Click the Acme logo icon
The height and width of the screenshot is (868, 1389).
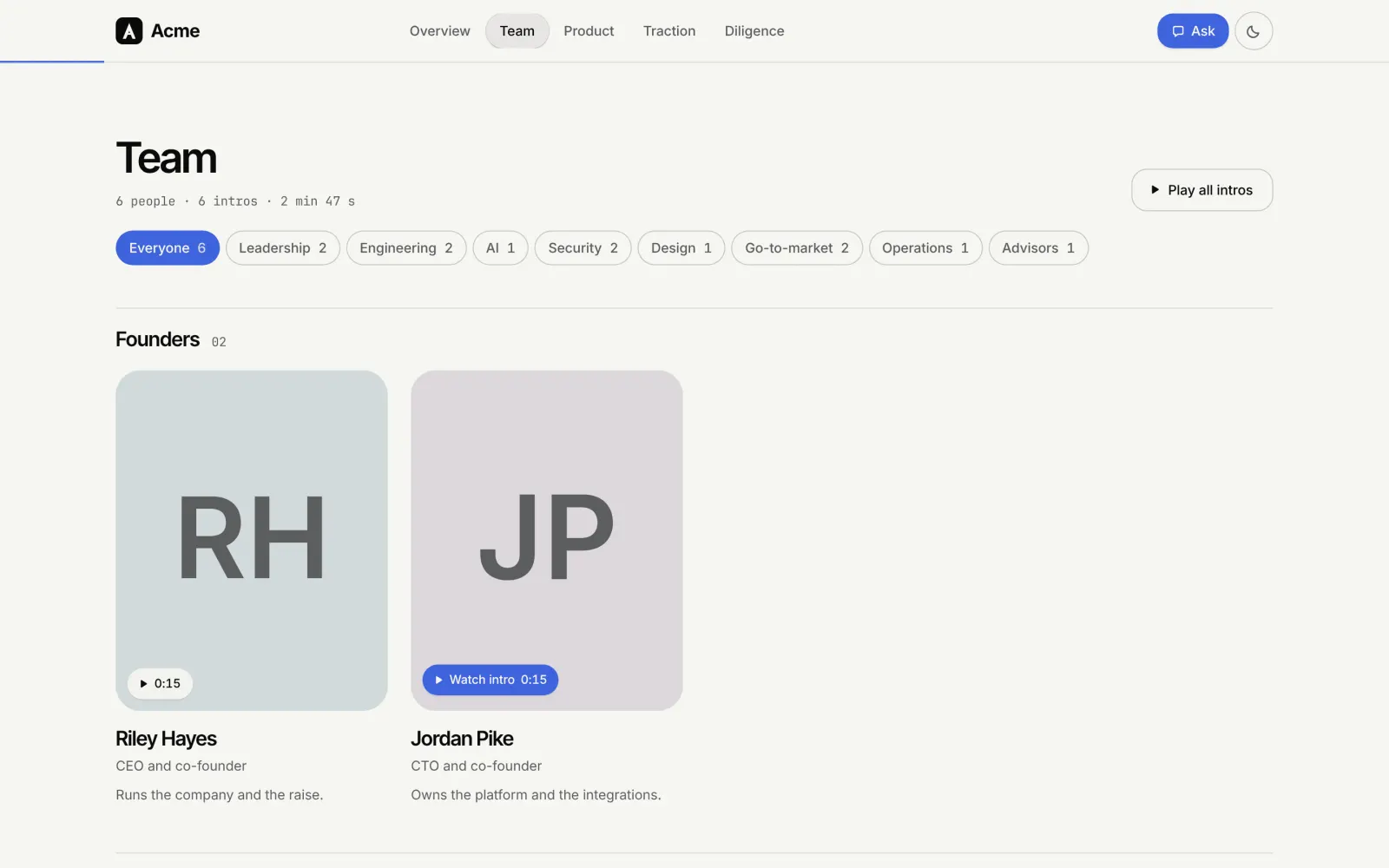[129, 31]
